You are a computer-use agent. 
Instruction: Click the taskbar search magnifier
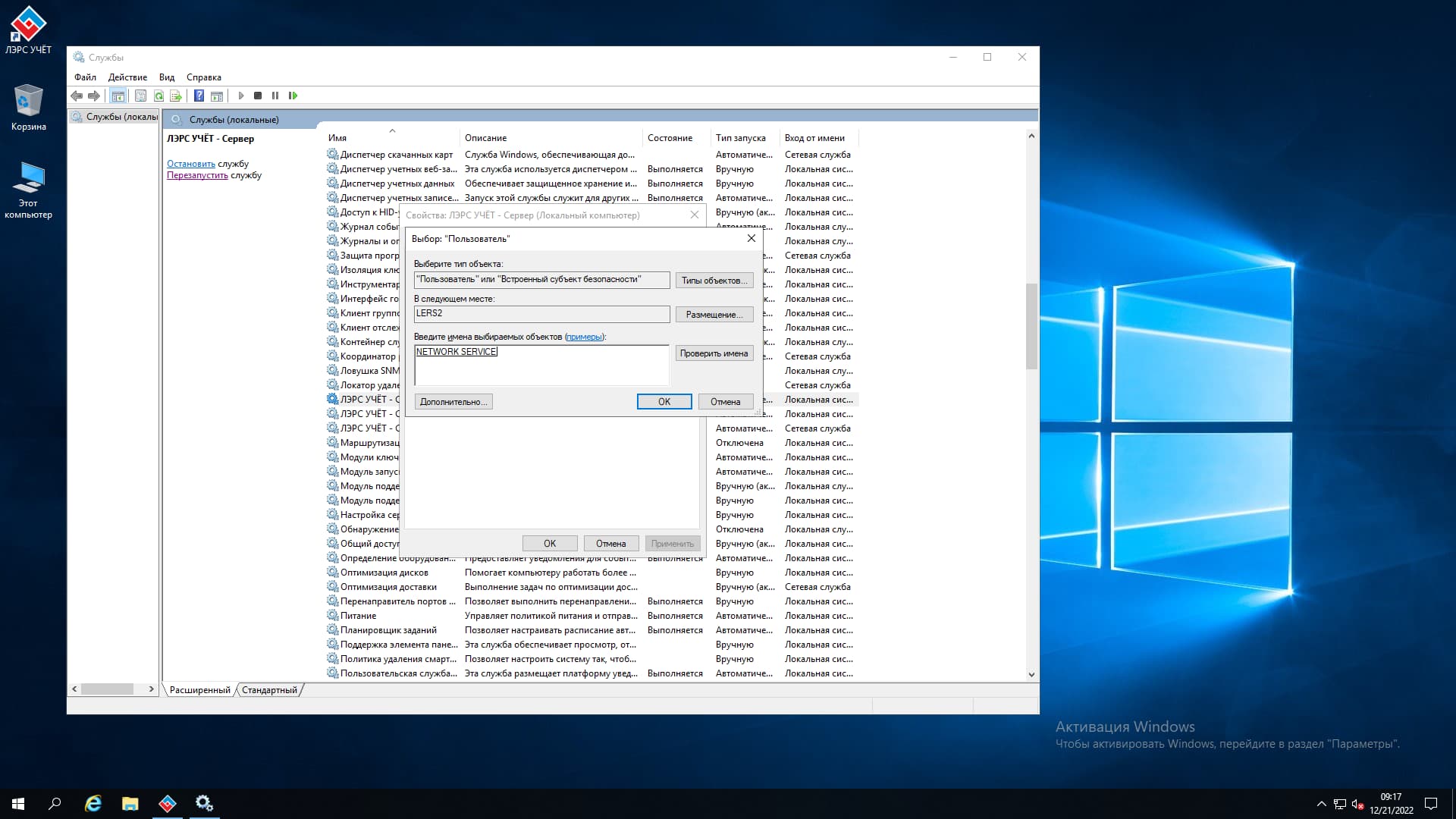(x=55, y=803)
